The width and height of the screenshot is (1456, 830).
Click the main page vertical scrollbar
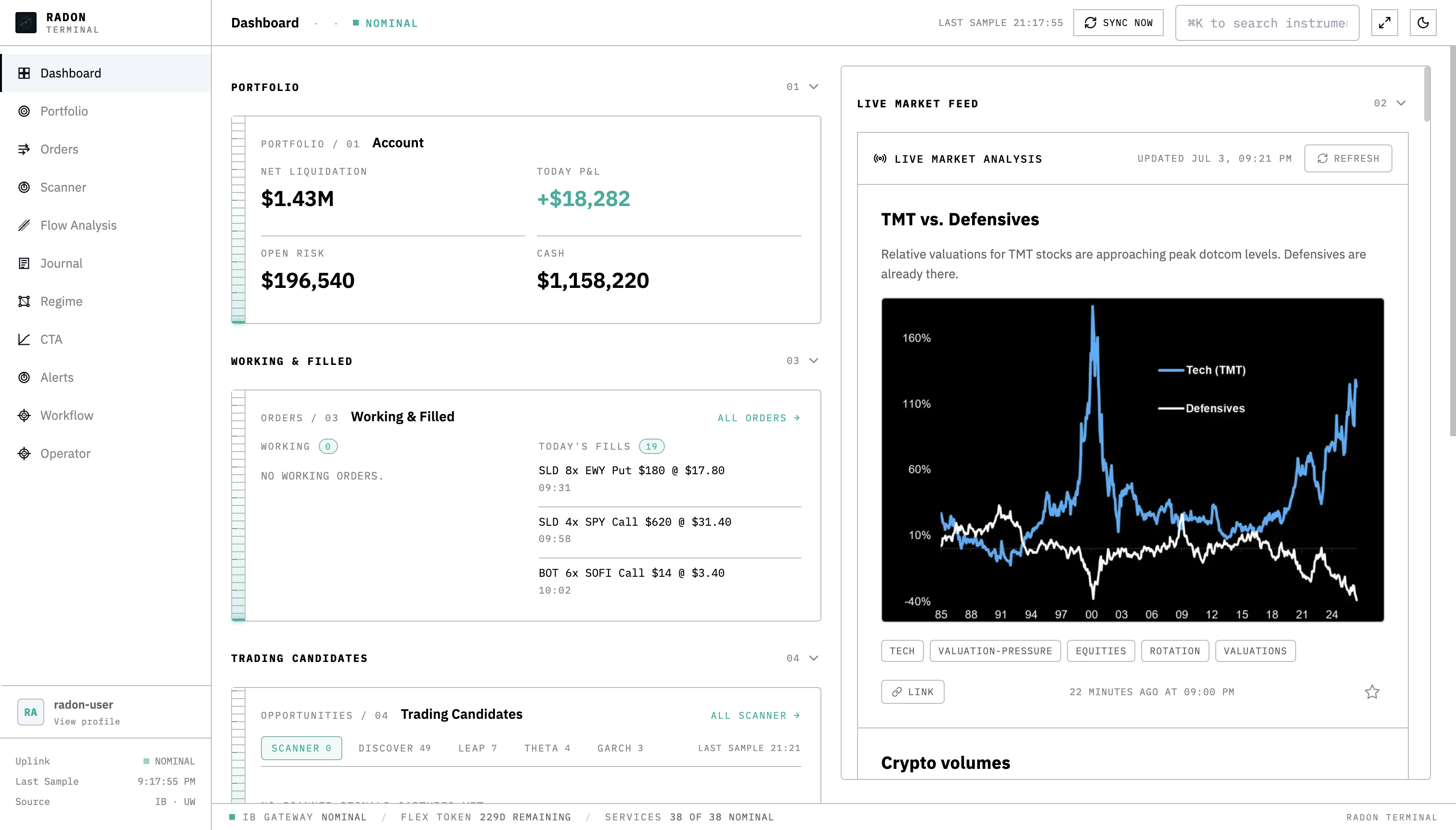coord(1453,242)
